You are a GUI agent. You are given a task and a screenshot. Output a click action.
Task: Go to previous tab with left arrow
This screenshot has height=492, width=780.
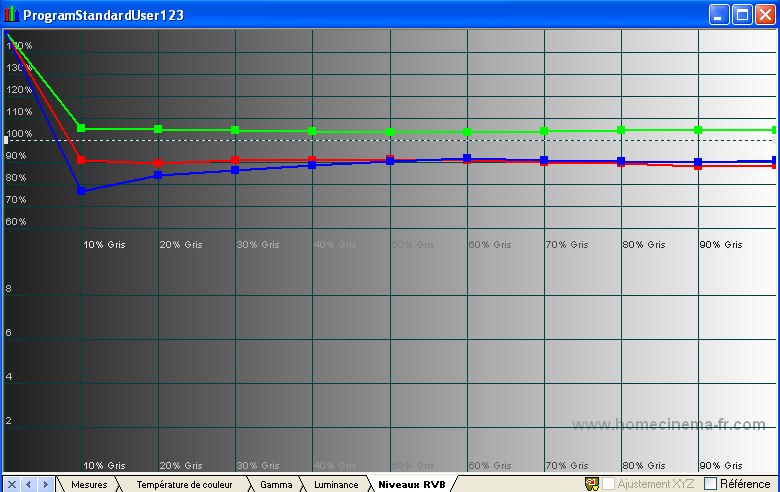click(x=28, y=484)
